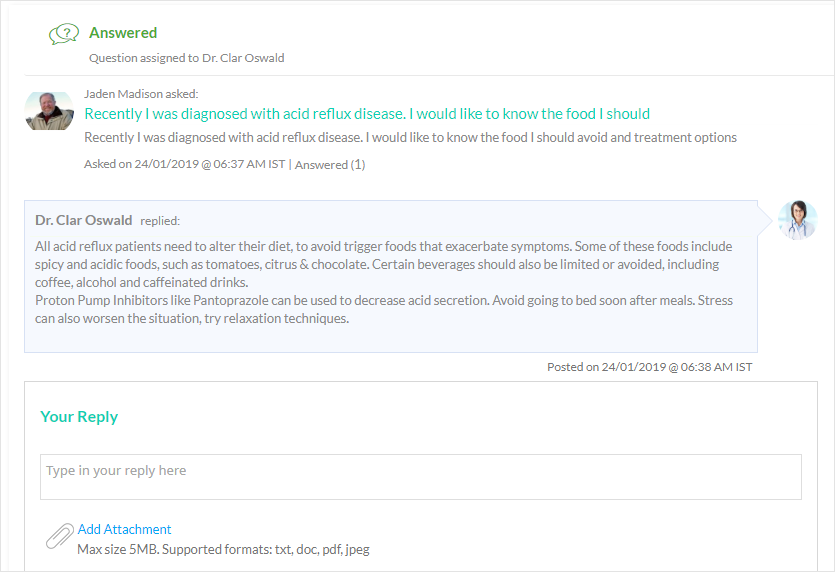Click the gray question description text

[410, 137]
